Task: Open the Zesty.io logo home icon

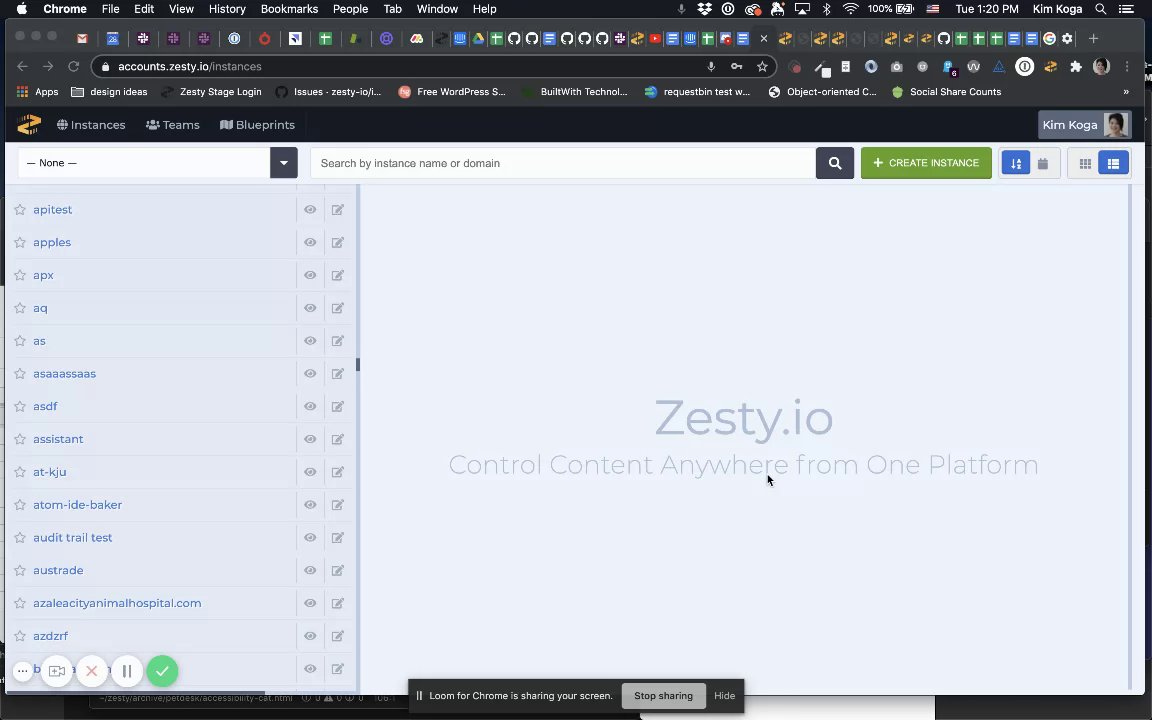Action: pyautogui.click(x=29, y=125)
